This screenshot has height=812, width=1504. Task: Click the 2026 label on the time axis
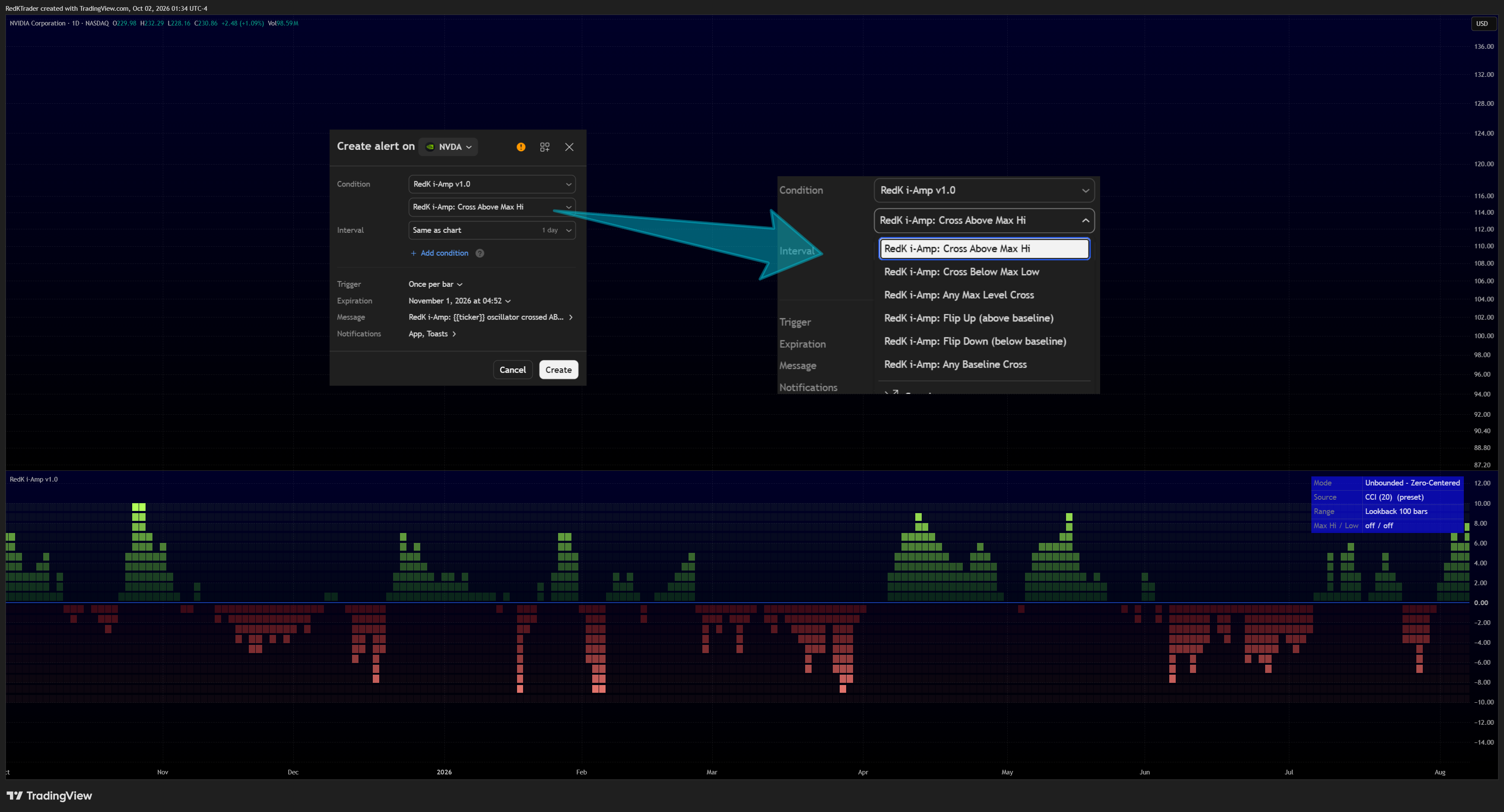[444, 772]
